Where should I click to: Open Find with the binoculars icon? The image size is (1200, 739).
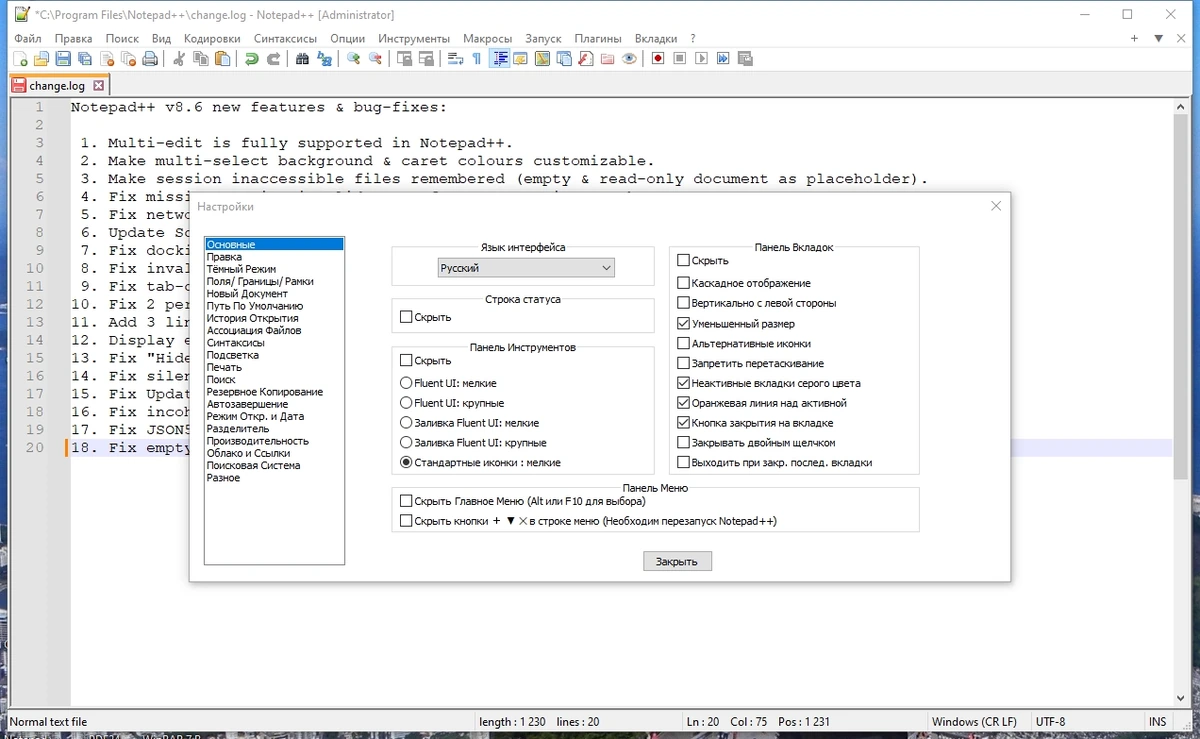click(x=303, y=59)
